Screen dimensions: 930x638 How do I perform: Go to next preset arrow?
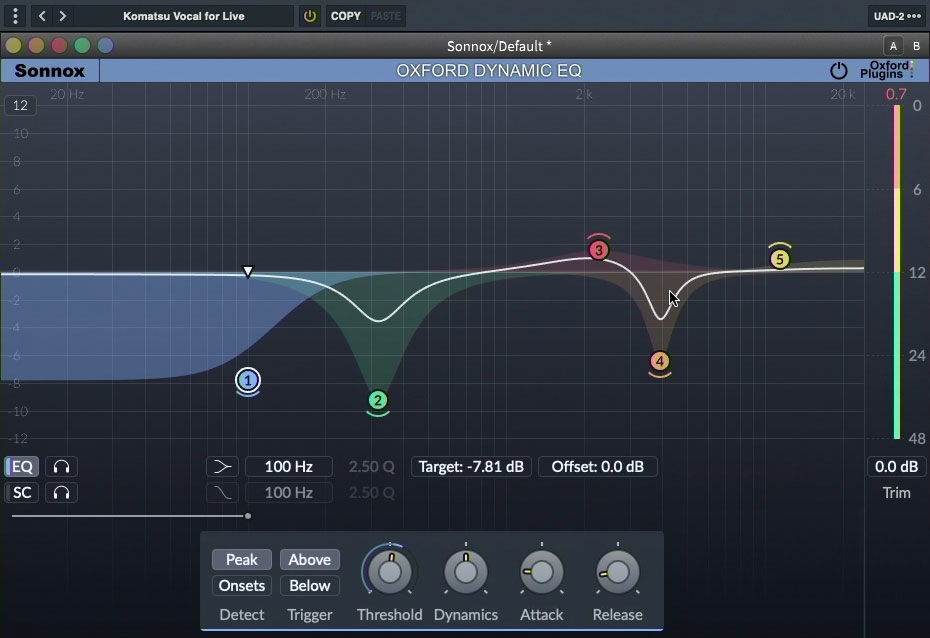pos(62,16)
